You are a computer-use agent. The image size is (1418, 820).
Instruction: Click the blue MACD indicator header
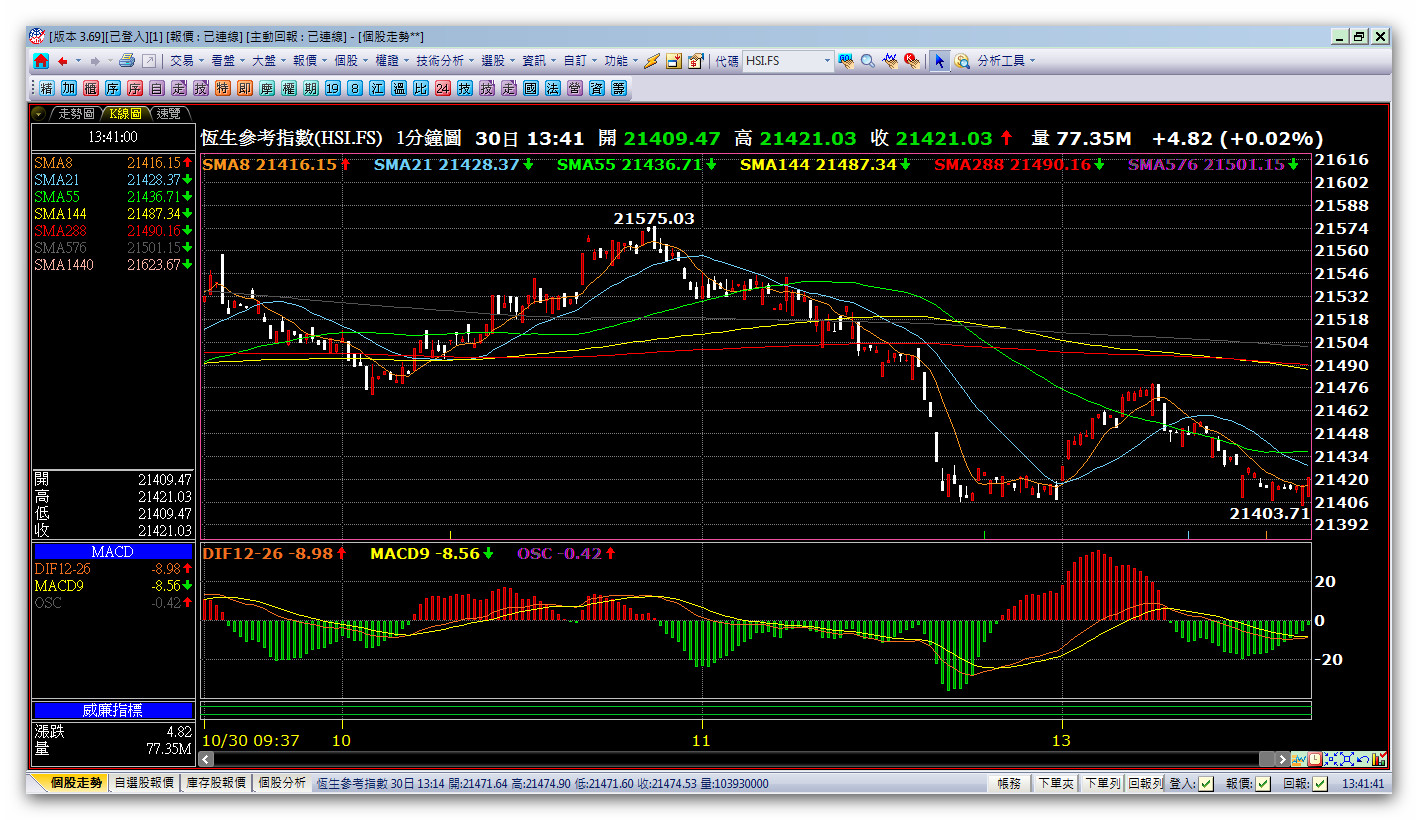point(113,552)
